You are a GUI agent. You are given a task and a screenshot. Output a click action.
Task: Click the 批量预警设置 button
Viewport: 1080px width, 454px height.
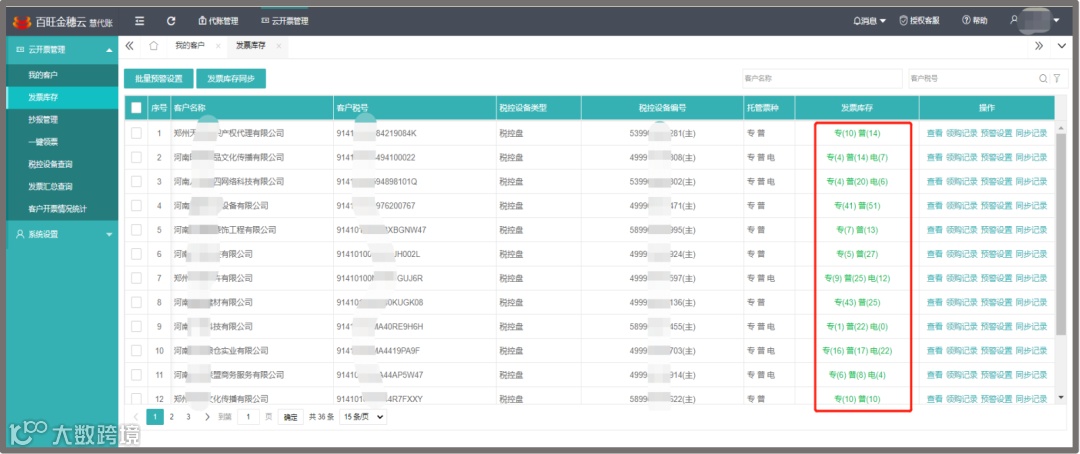pos(159,79)
